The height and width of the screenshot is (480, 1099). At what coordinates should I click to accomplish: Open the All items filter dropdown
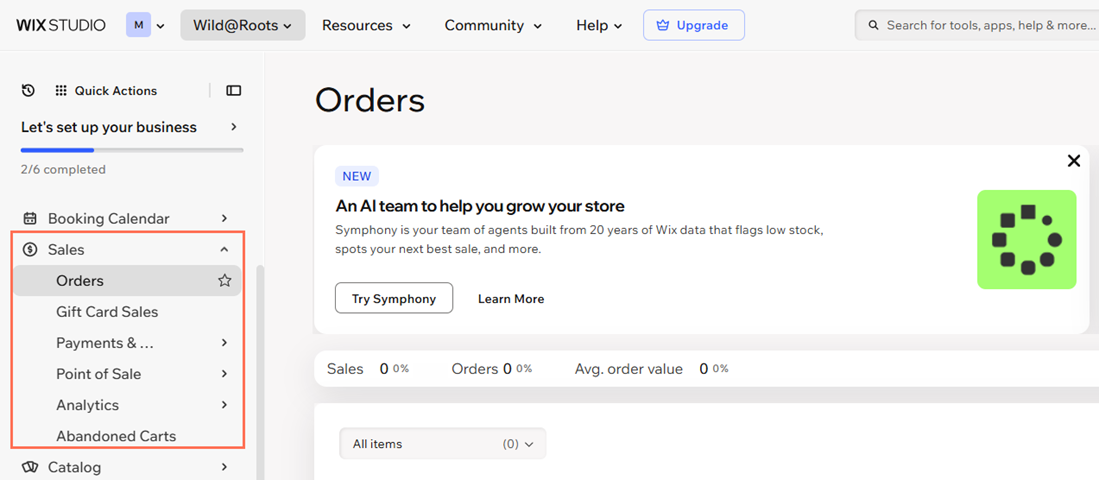[442, 444]
